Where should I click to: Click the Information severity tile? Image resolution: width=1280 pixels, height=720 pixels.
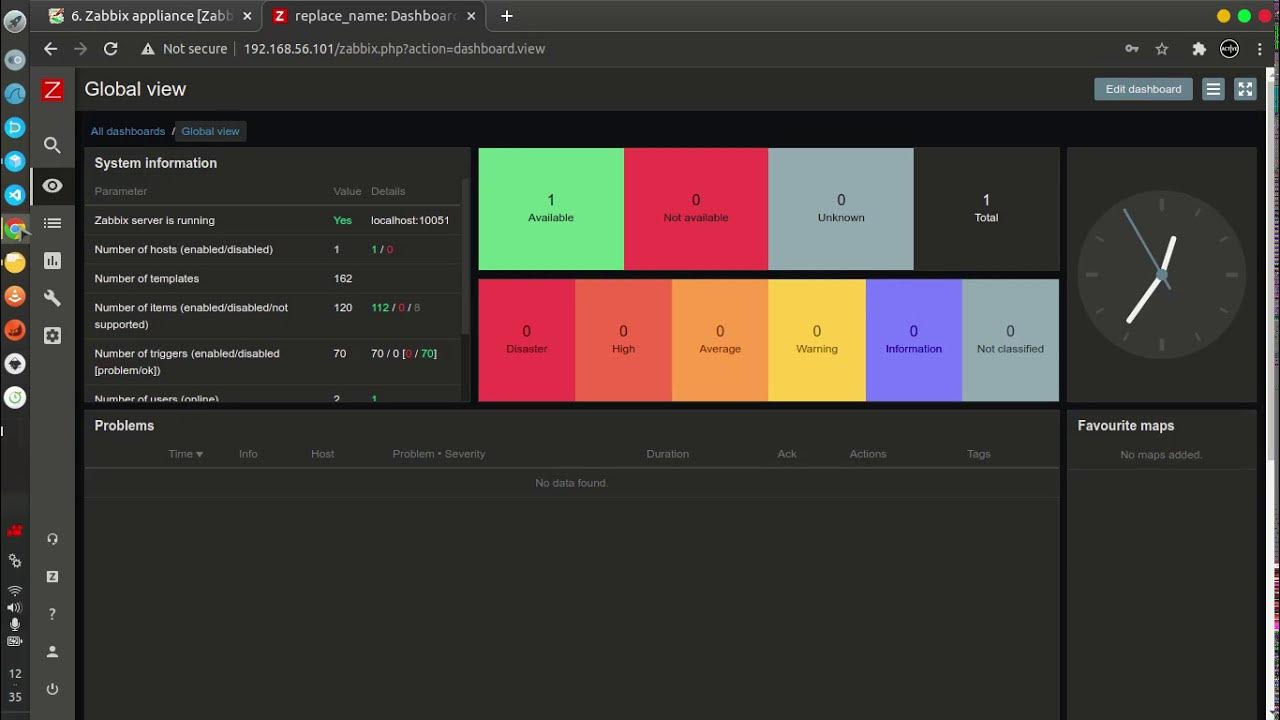click(x=914, y=340)
